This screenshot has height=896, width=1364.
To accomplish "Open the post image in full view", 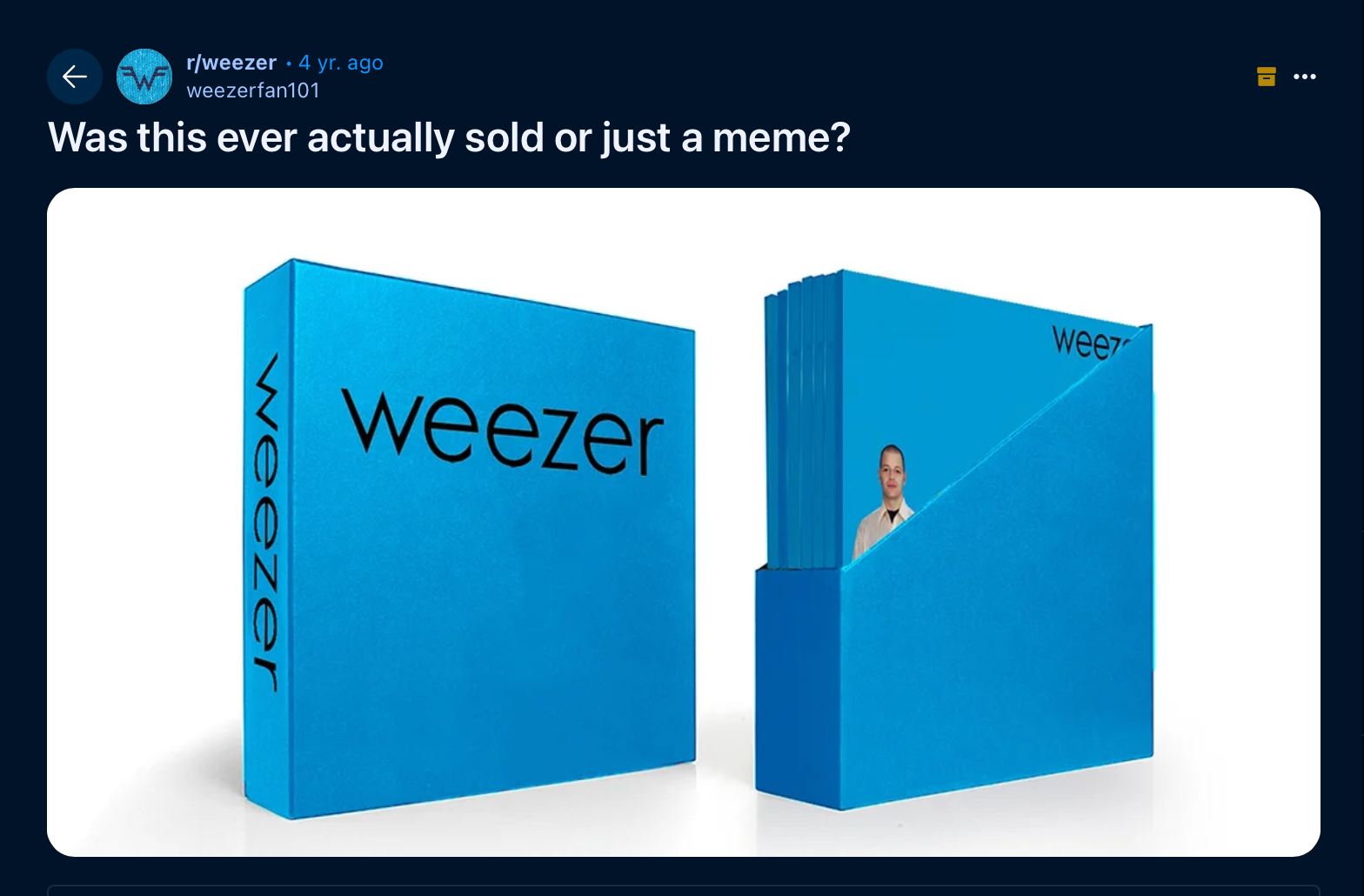I will (x=684, y=522).
